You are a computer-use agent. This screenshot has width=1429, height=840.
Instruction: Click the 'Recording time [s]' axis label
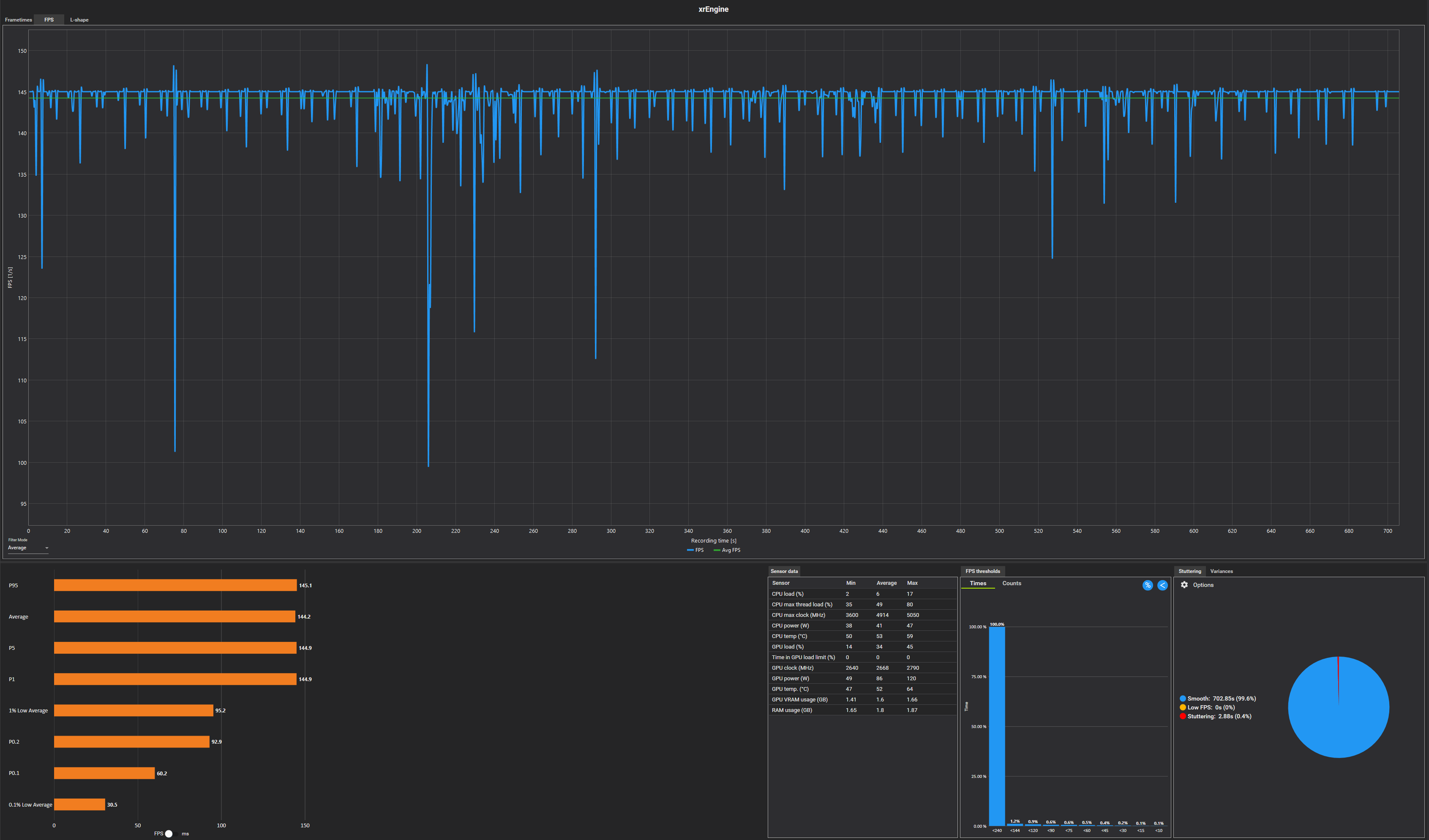pyautogui.click(x=713, y=540)
